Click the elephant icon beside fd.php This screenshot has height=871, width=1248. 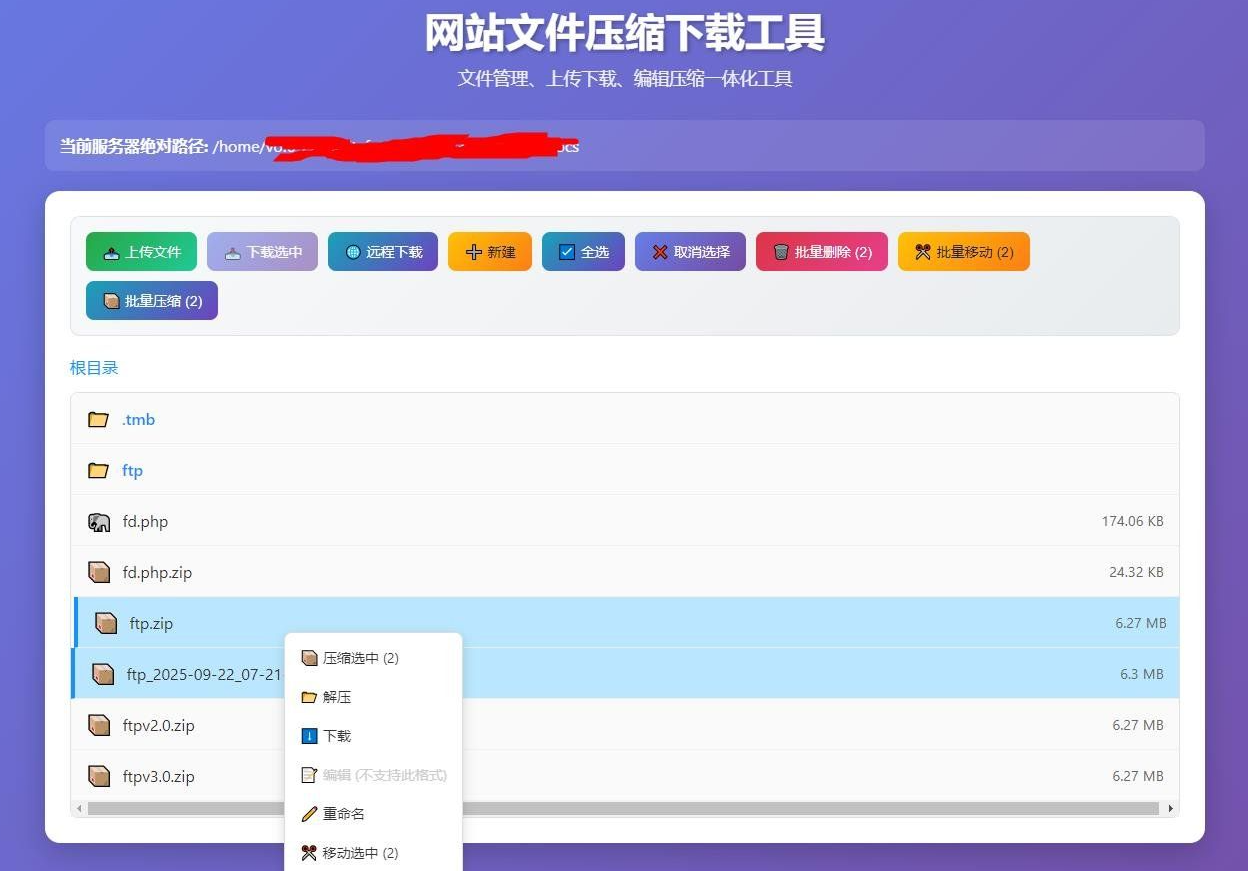(x=98, y=522)
